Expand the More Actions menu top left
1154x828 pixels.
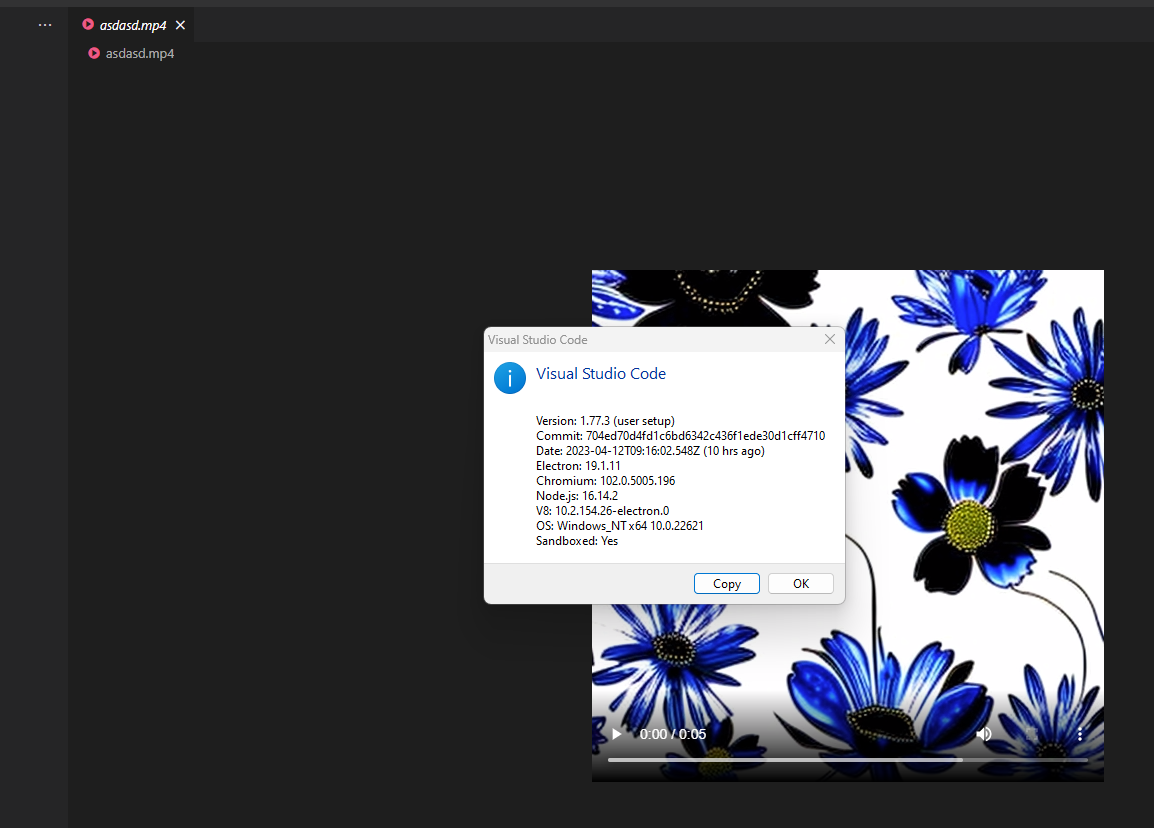click(44, 24)
